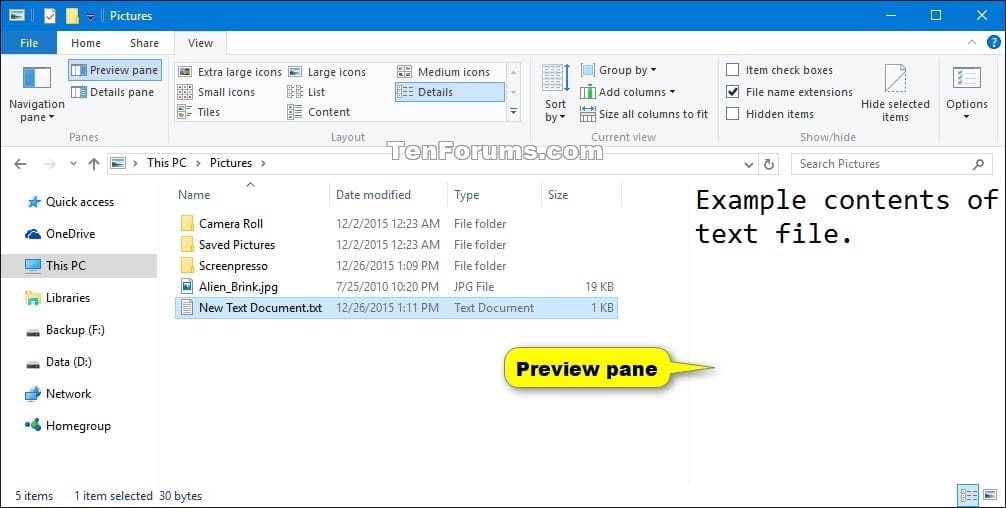Open the Options dropdown

(x=966, y=94)
